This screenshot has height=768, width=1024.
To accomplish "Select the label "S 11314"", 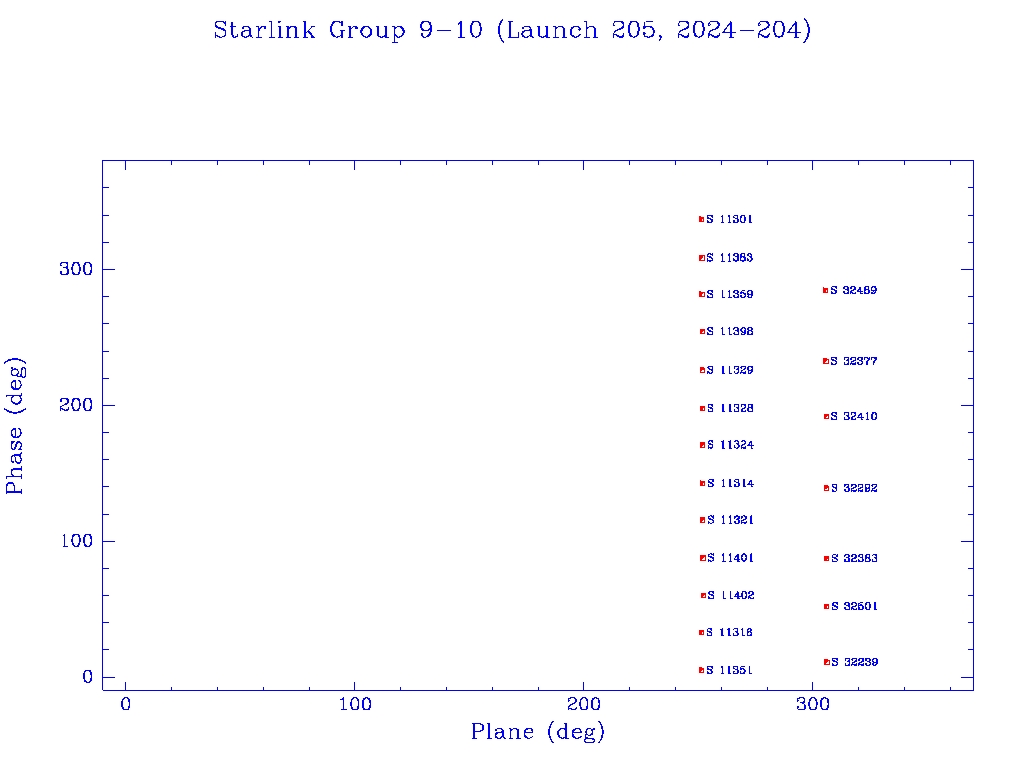I will pos(730,483).
